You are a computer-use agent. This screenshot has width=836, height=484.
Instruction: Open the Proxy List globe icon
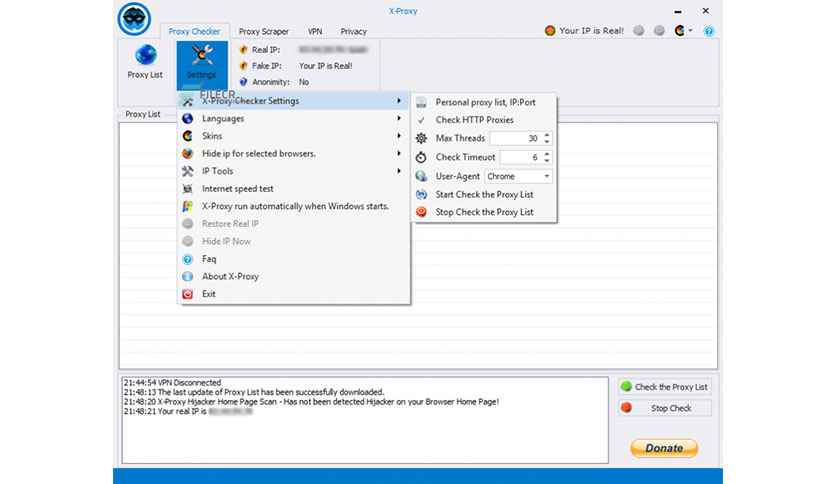pyautogui.click(x=146, y=55)
